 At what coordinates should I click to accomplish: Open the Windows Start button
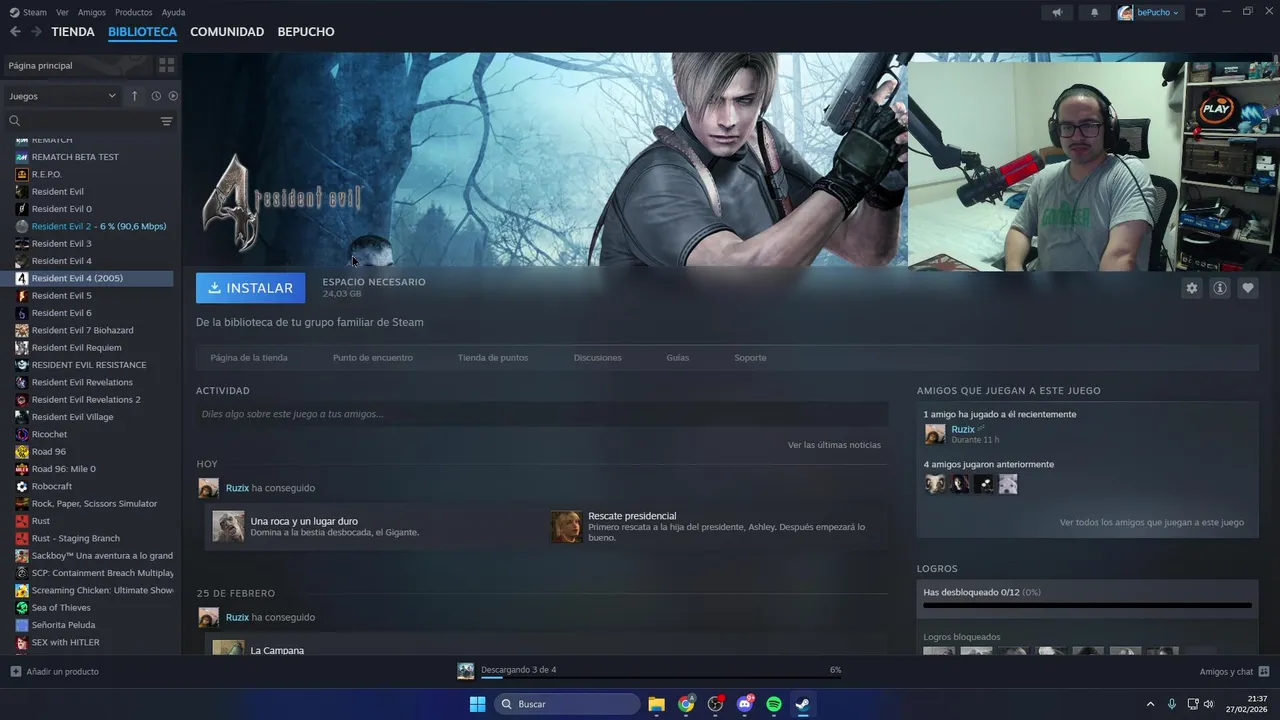[x=477, y=704]
